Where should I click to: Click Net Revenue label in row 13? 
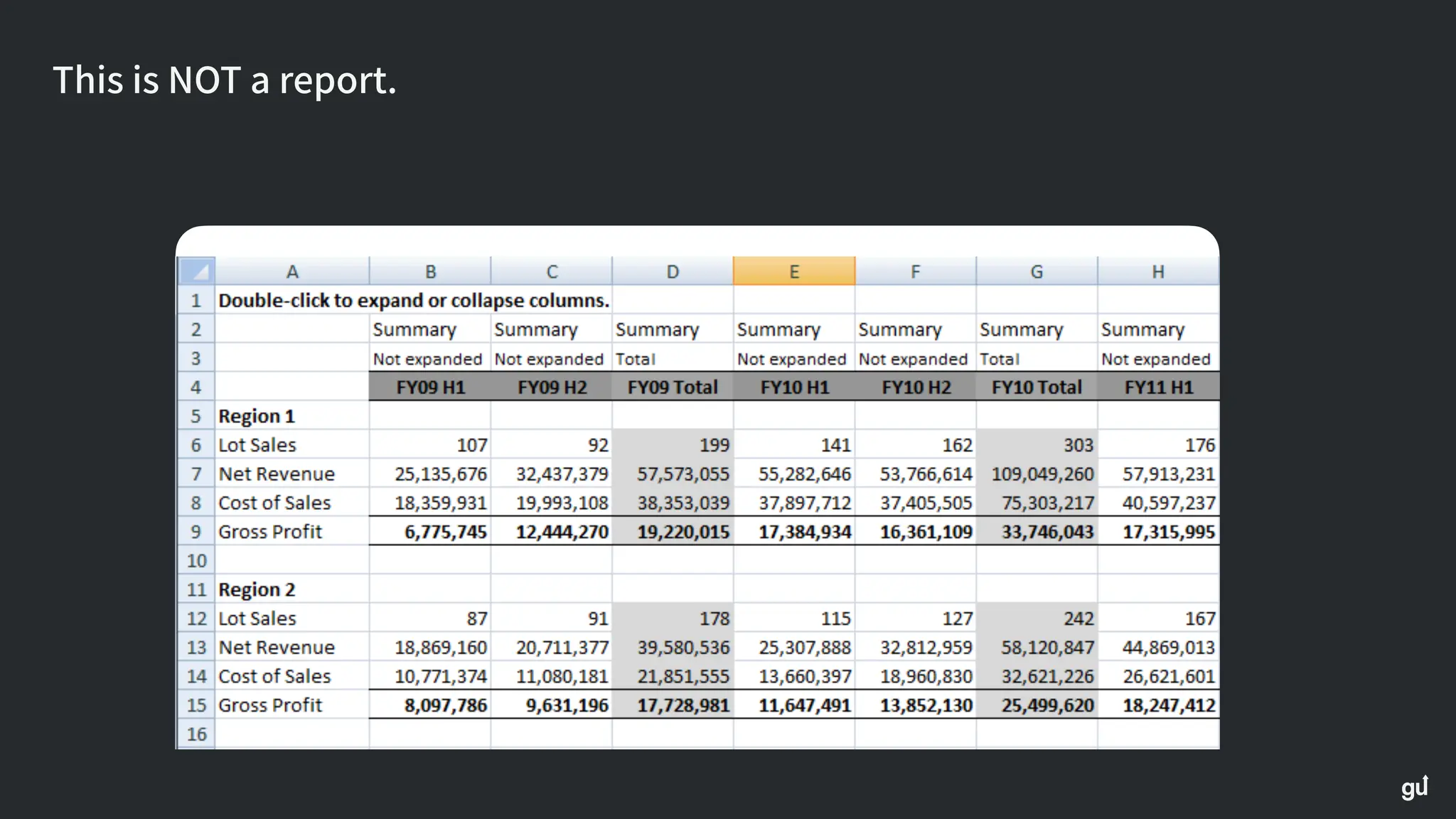point(292,647)
